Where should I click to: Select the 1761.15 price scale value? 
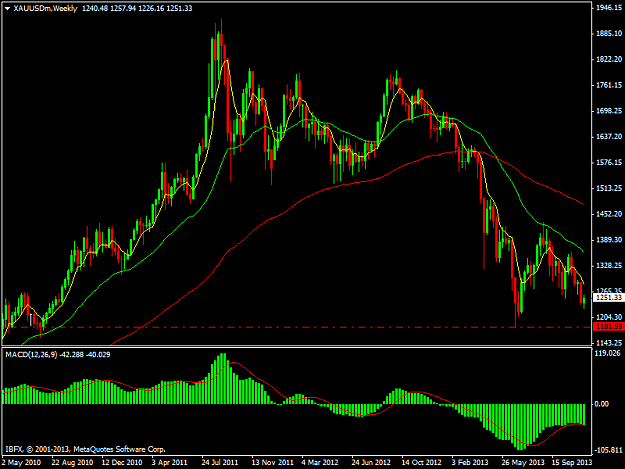609,85
